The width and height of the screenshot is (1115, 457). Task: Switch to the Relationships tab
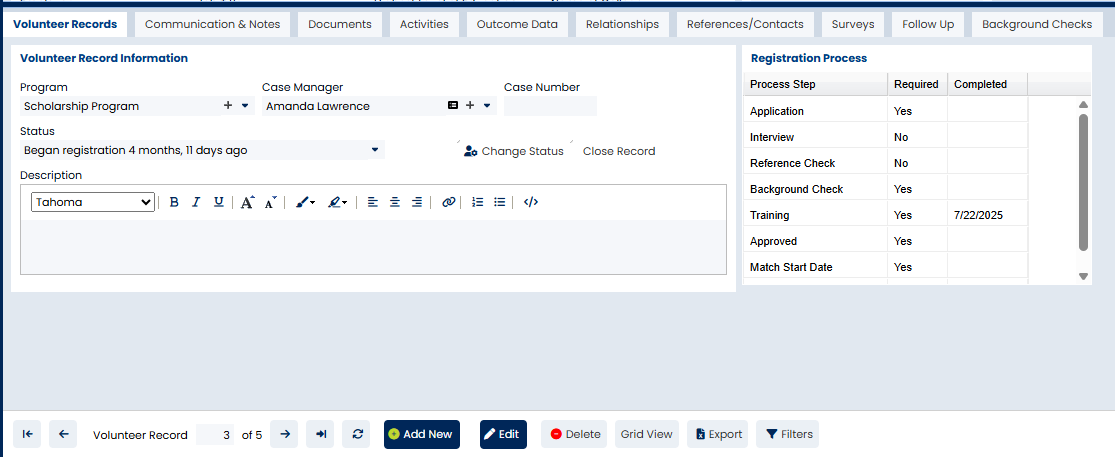(622, 24)
